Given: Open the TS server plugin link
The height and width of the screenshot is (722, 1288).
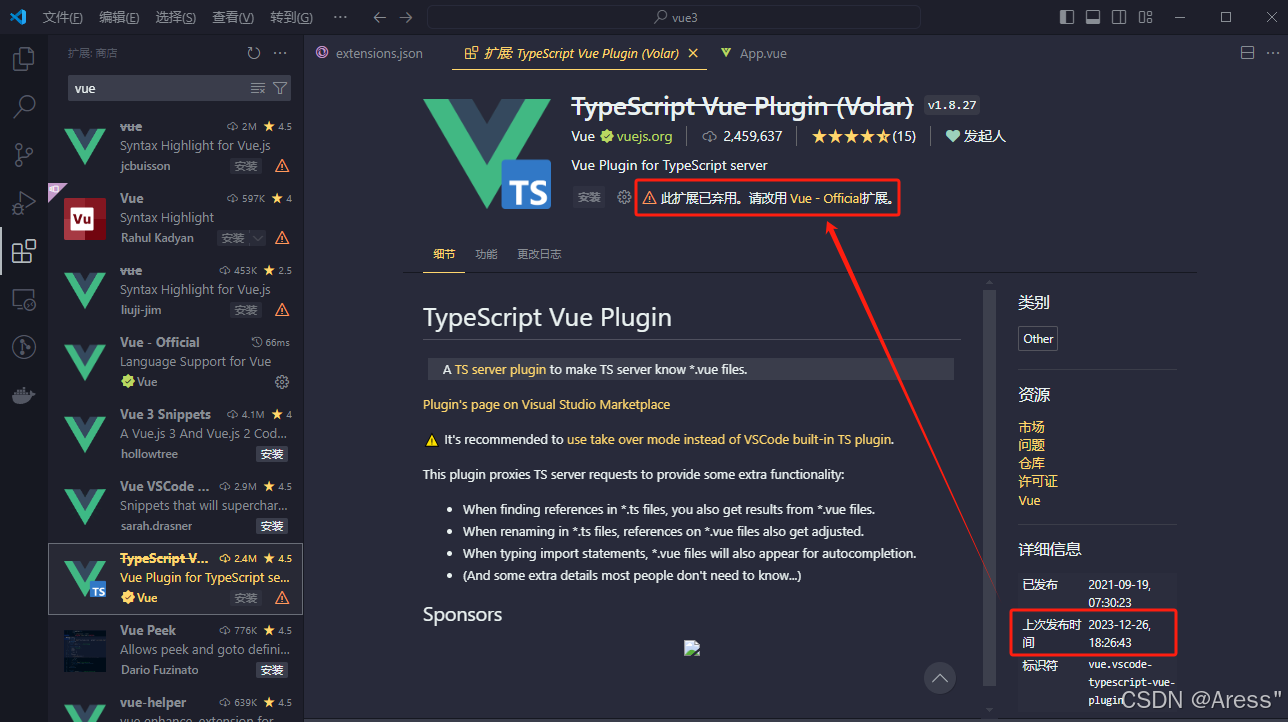Looking at the screenshot, I should 500,369.
